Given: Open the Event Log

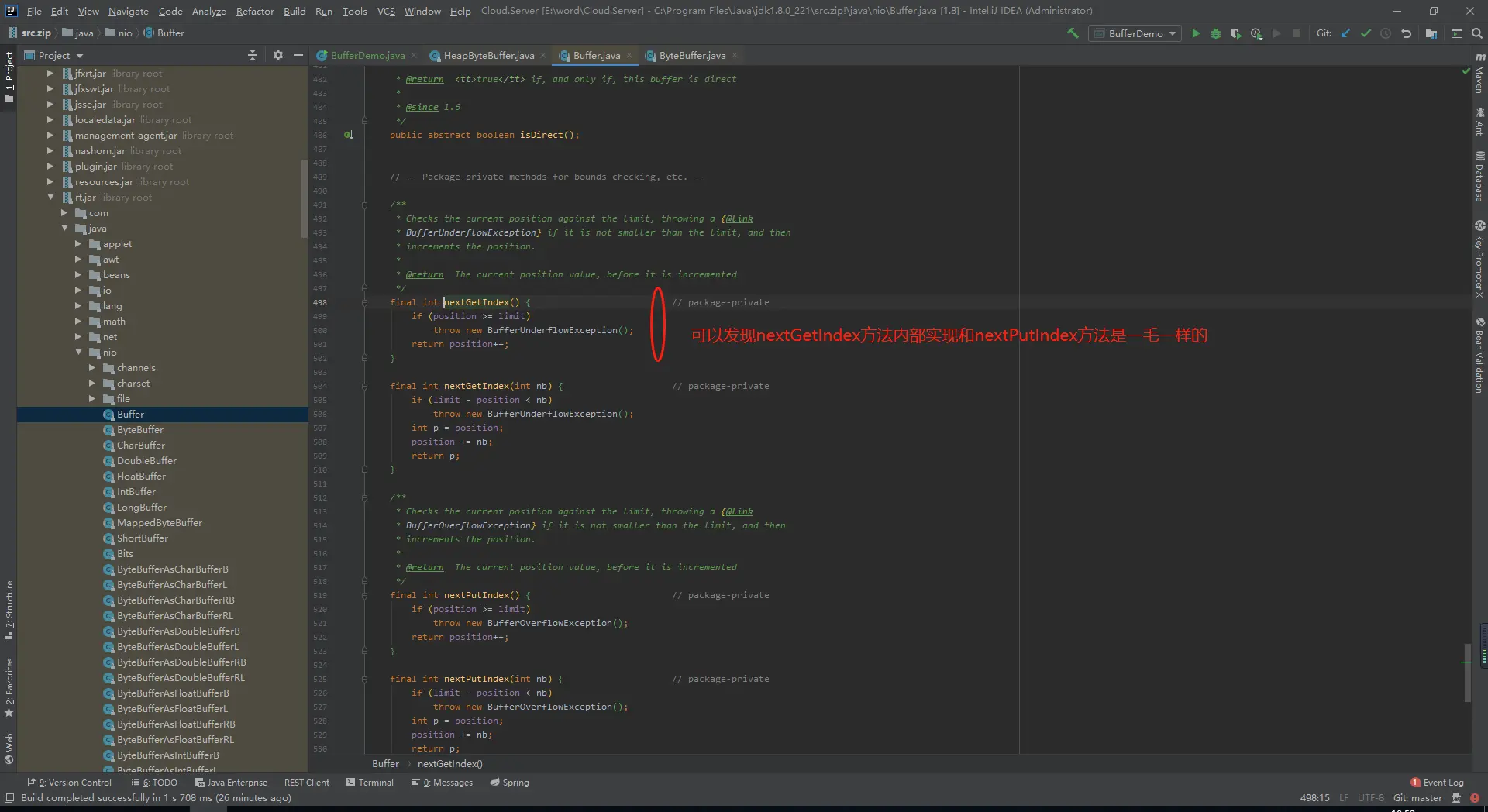Looking at the screenshot, I should [1438, 783].
